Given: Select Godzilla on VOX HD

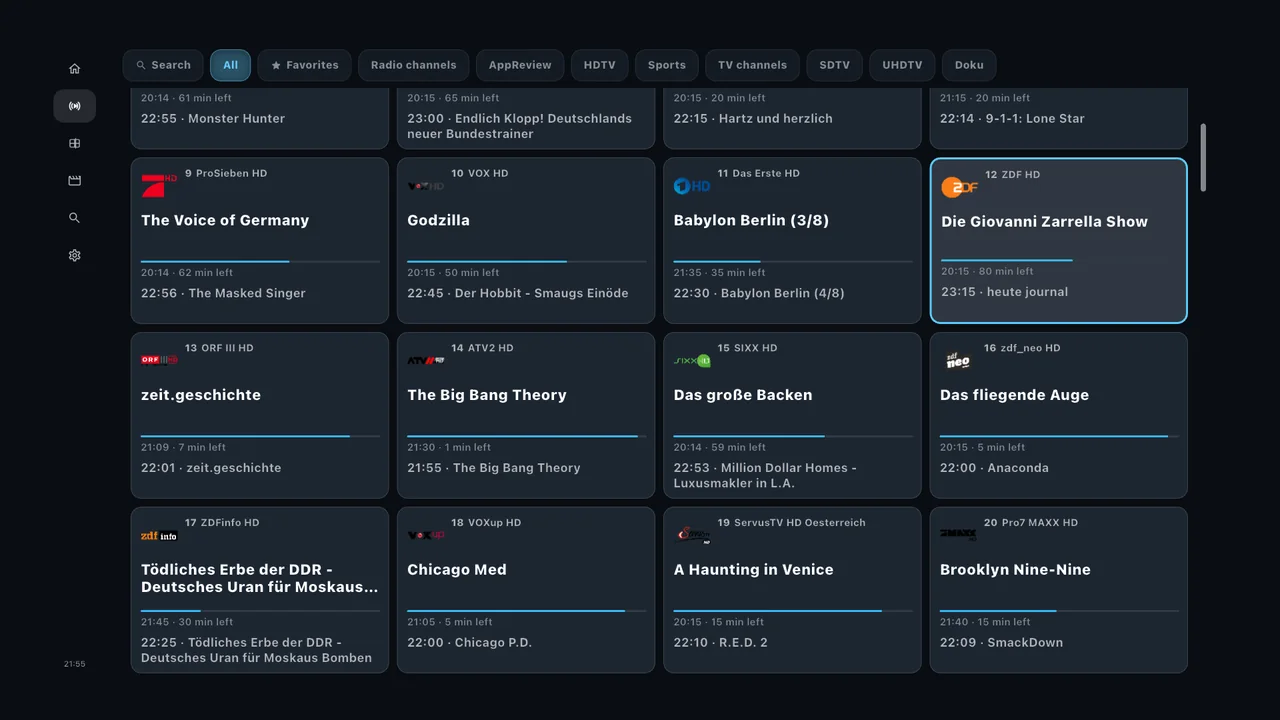Looking at the screenshot, I should pyautogui.click(x=438, y=220).
